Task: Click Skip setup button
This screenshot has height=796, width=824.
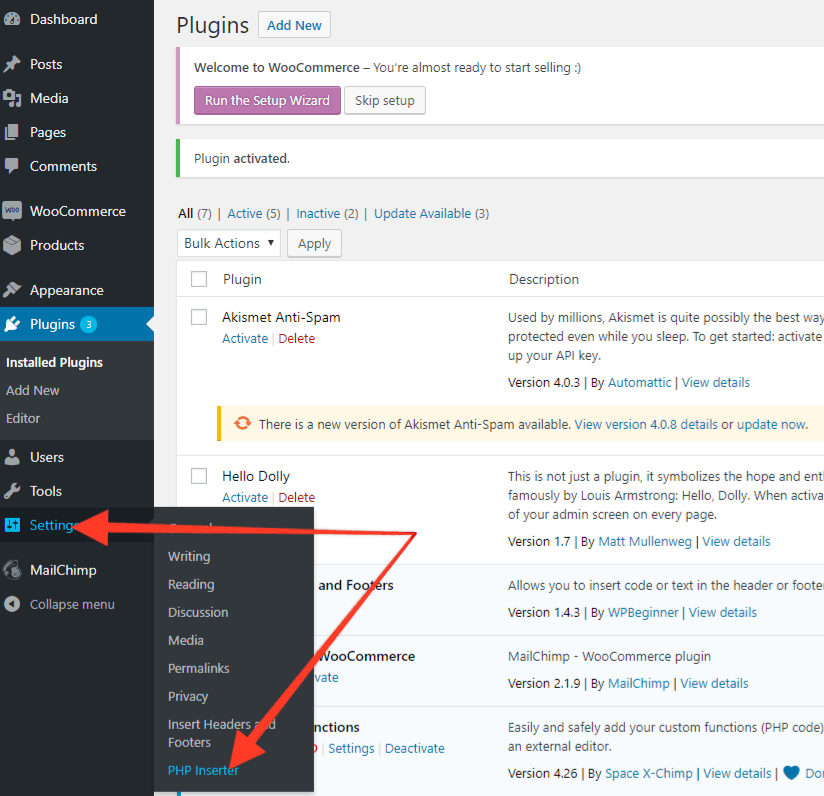Action: click(385, 100)
